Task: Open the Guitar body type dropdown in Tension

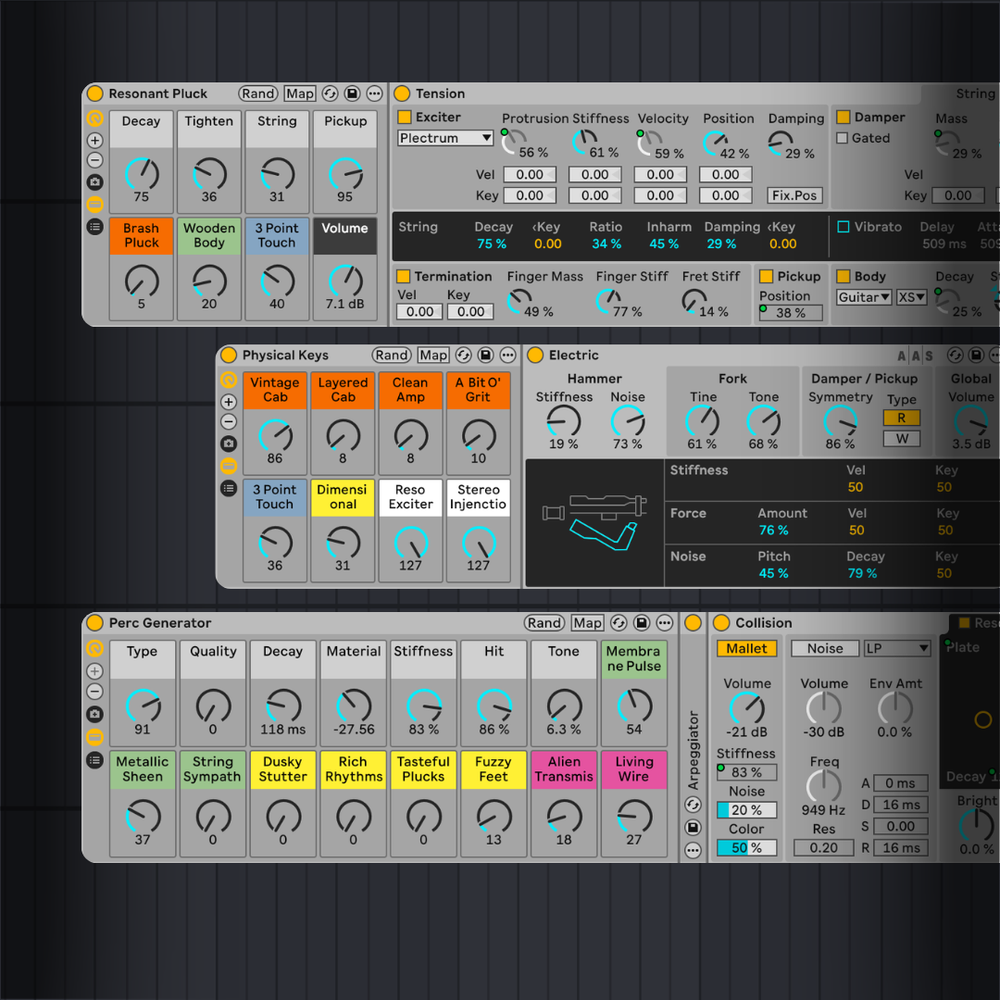Action: 865,297
